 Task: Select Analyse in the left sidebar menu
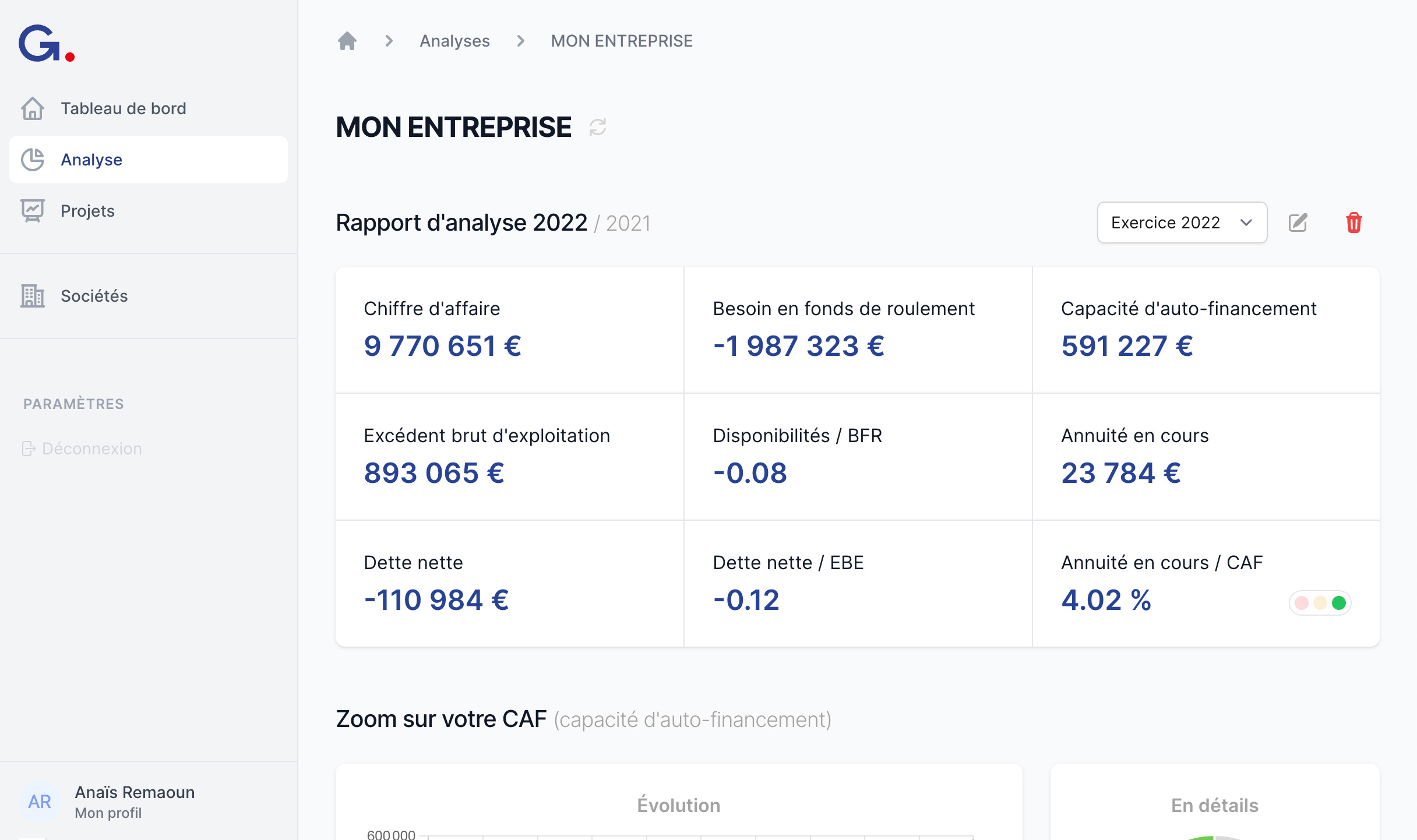[x=91, y=159]
